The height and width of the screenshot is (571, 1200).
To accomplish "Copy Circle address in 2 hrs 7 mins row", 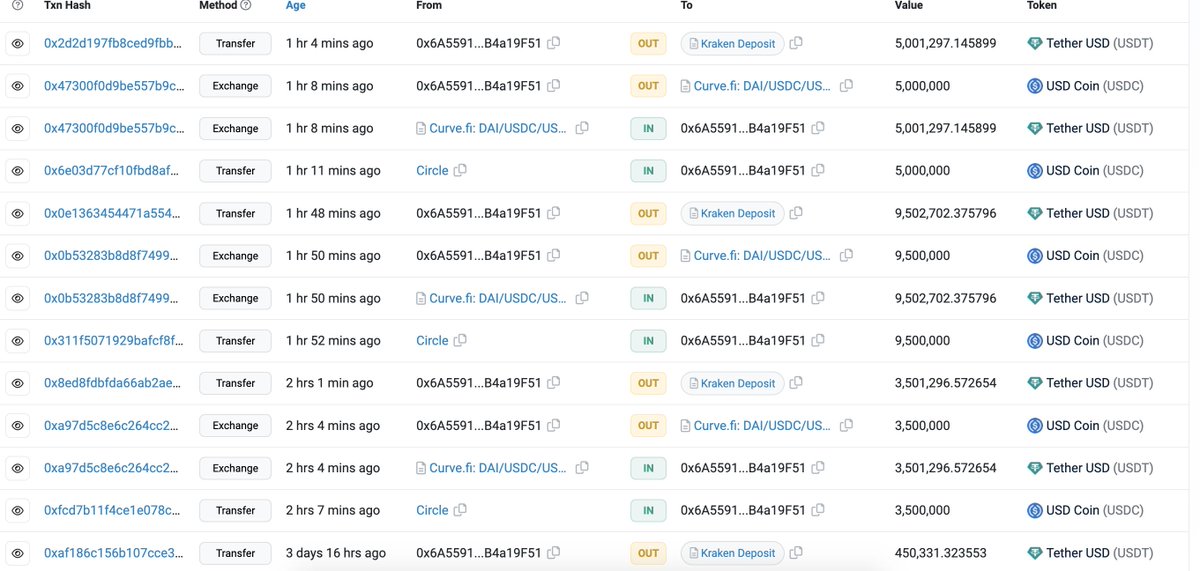I will pyautogui.click(x=460, y=510).
